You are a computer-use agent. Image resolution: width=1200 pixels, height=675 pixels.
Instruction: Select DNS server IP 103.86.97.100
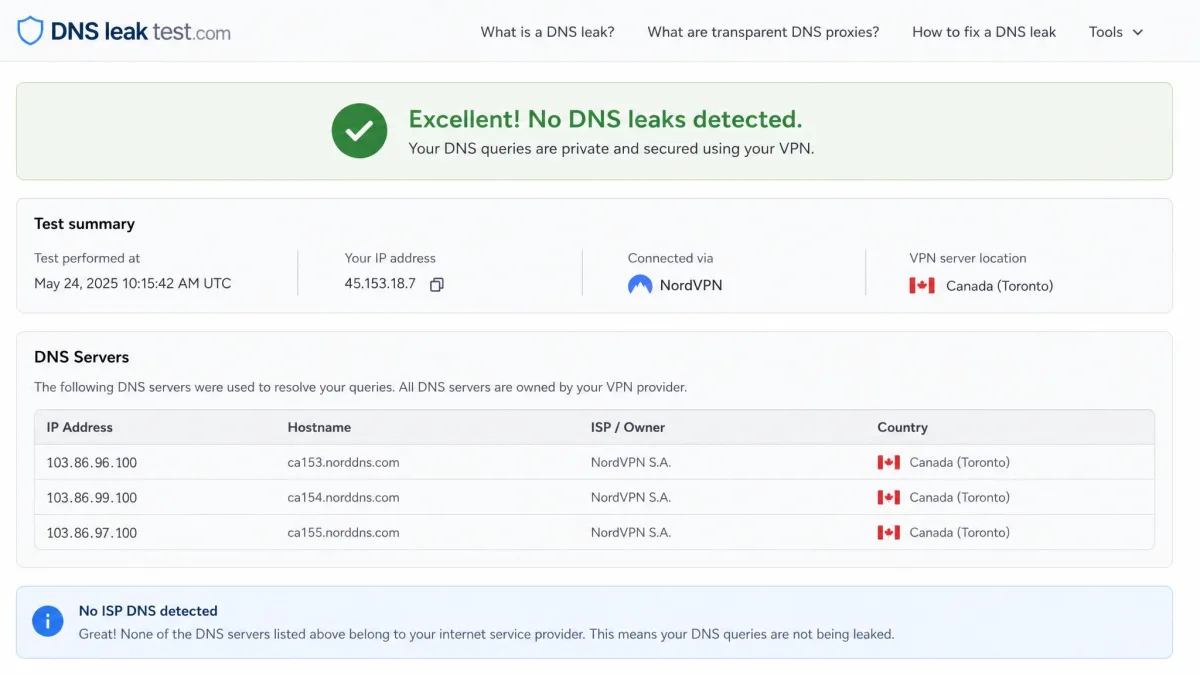click(92, 533)
